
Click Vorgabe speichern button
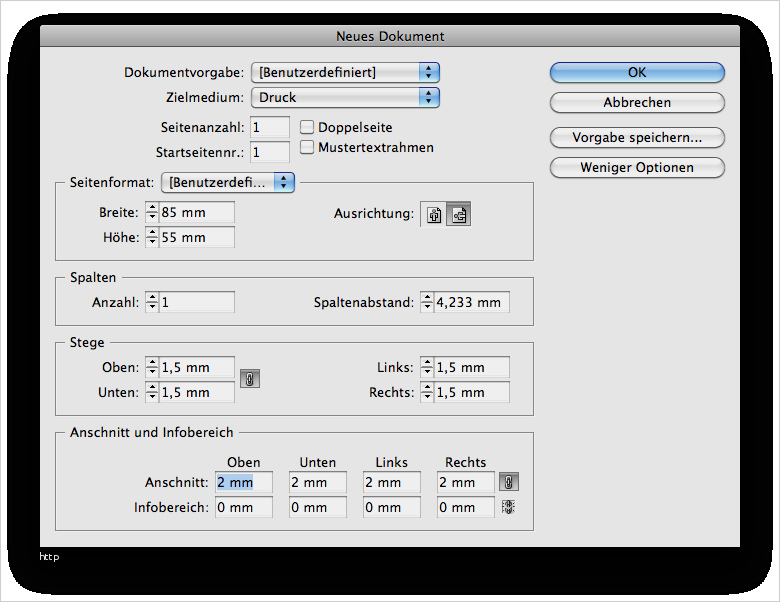click(x=637, y=137)
